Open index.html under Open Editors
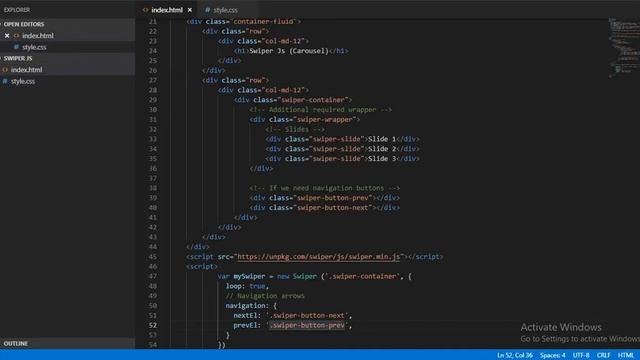The image size is (640, 360). [38, 36]
